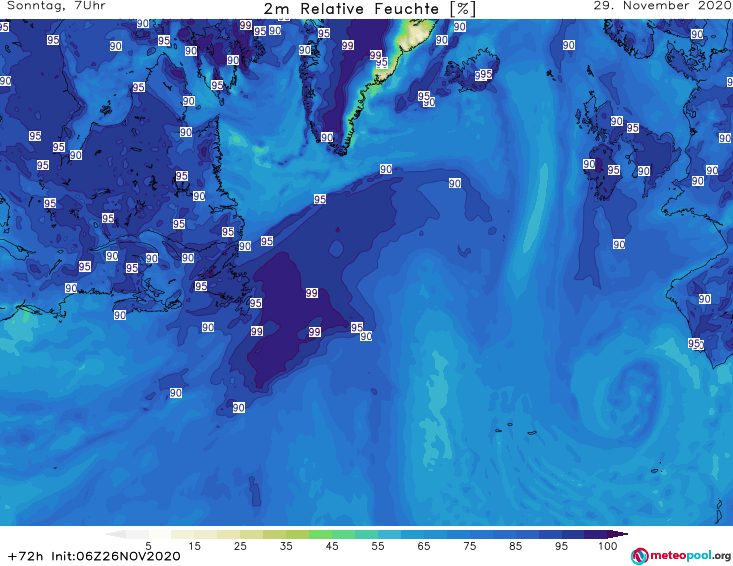
Task: Click the '15' tick label on the color scale
Action: [x=194, y=545]
